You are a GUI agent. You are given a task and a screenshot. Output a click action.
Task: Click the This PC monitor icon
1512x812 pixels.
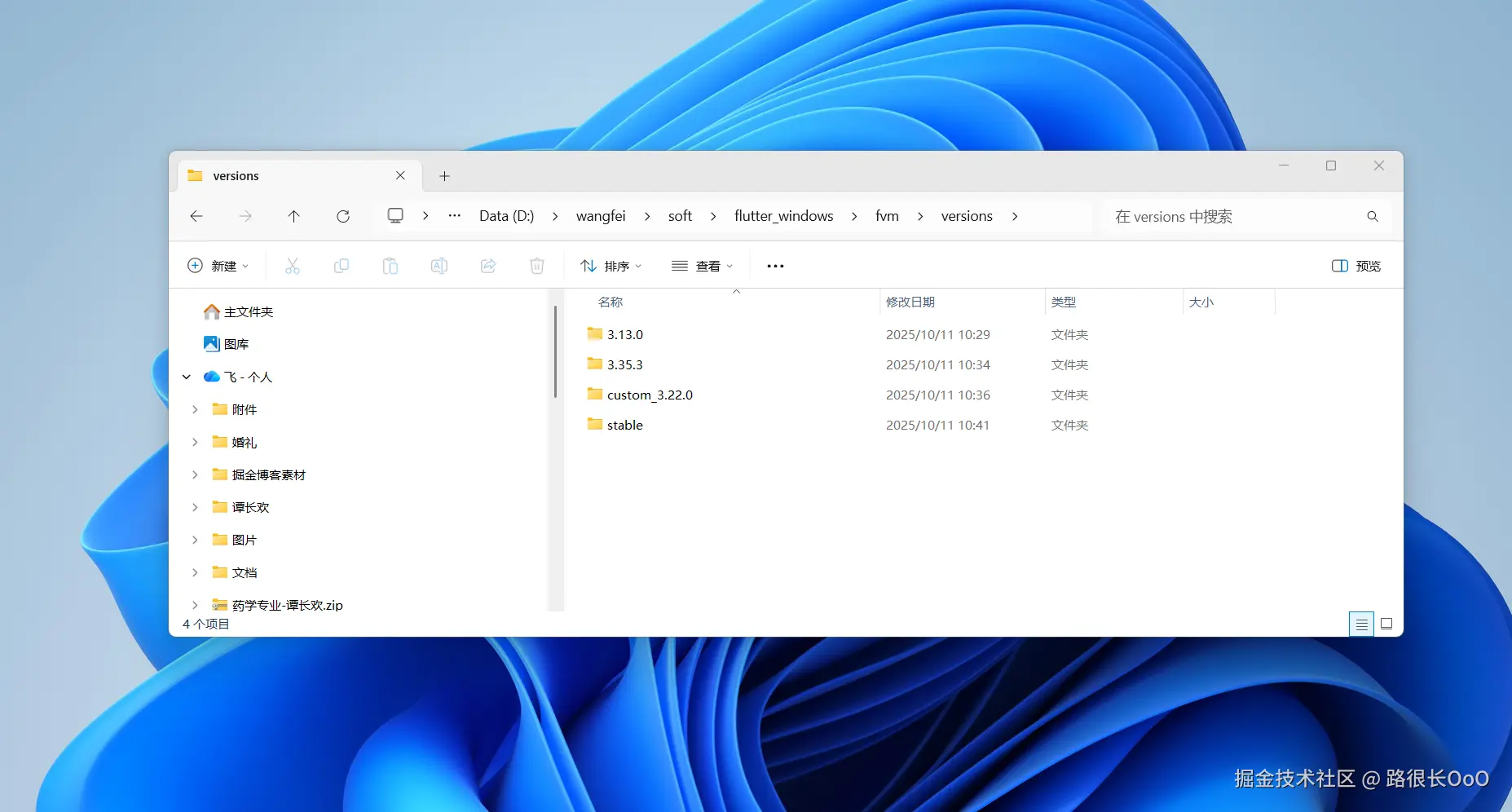[x=395, y=215]
